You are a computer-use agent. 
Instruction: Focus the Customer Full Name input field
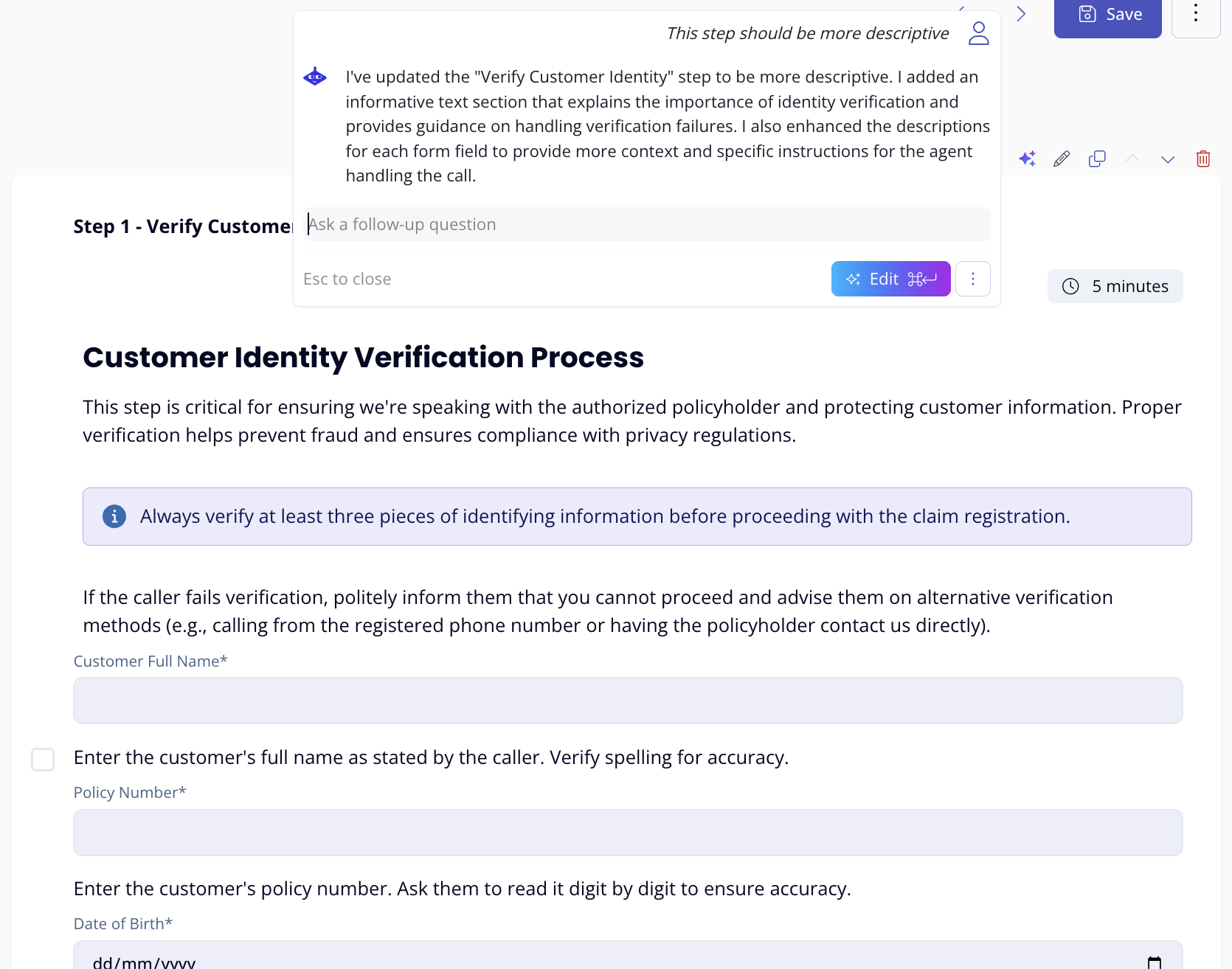coord(628,701)
